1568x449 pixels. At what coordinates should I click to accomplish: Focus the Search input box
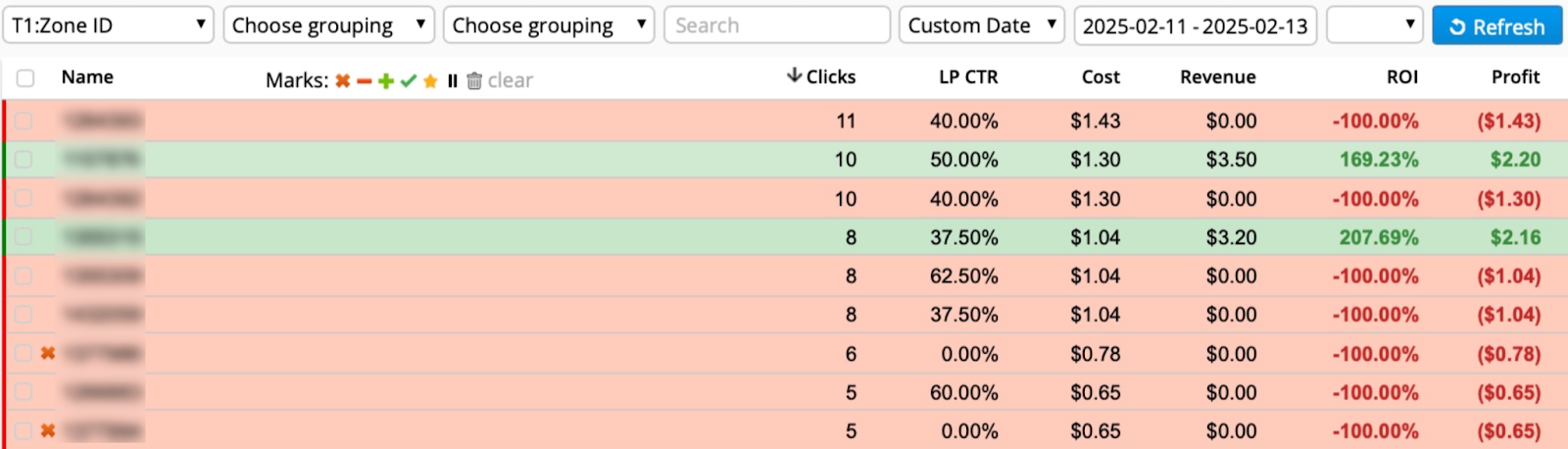click(x=776, y=25)
